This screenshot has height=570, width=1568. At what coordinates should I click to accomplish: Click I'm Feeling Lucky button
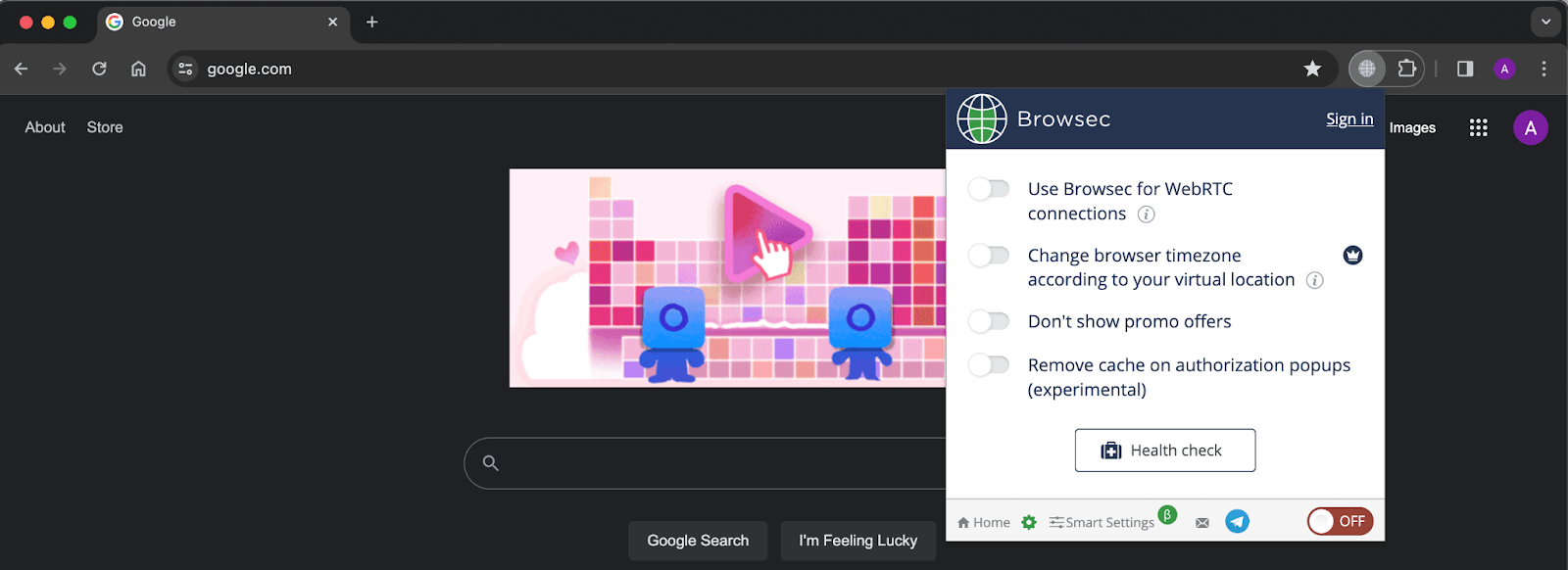tap(858, 541)
